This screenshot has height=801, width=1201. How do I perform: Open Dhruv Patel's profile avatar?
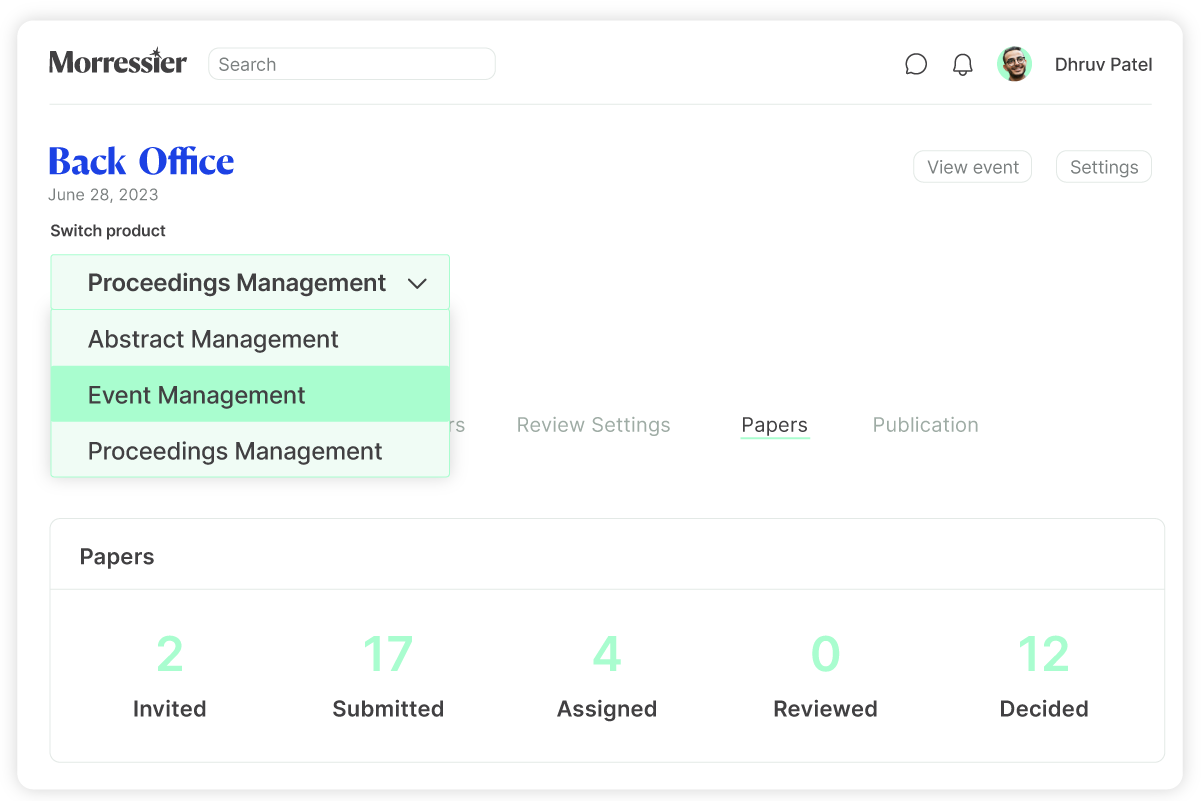tap(1014, 65)
